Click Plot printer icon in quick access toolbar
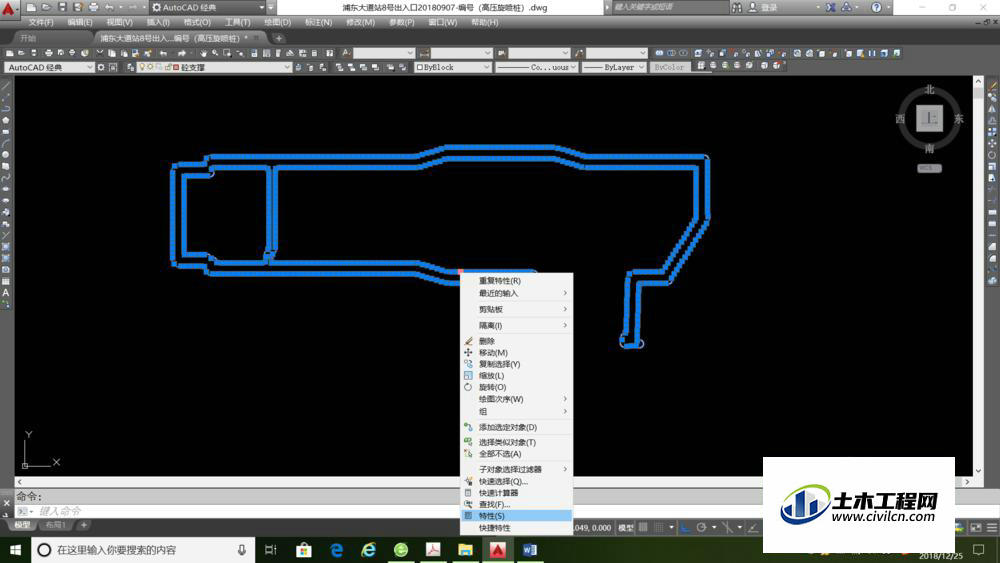The height and width of the screenshot is (563, 1000). (x=93, y=8)
